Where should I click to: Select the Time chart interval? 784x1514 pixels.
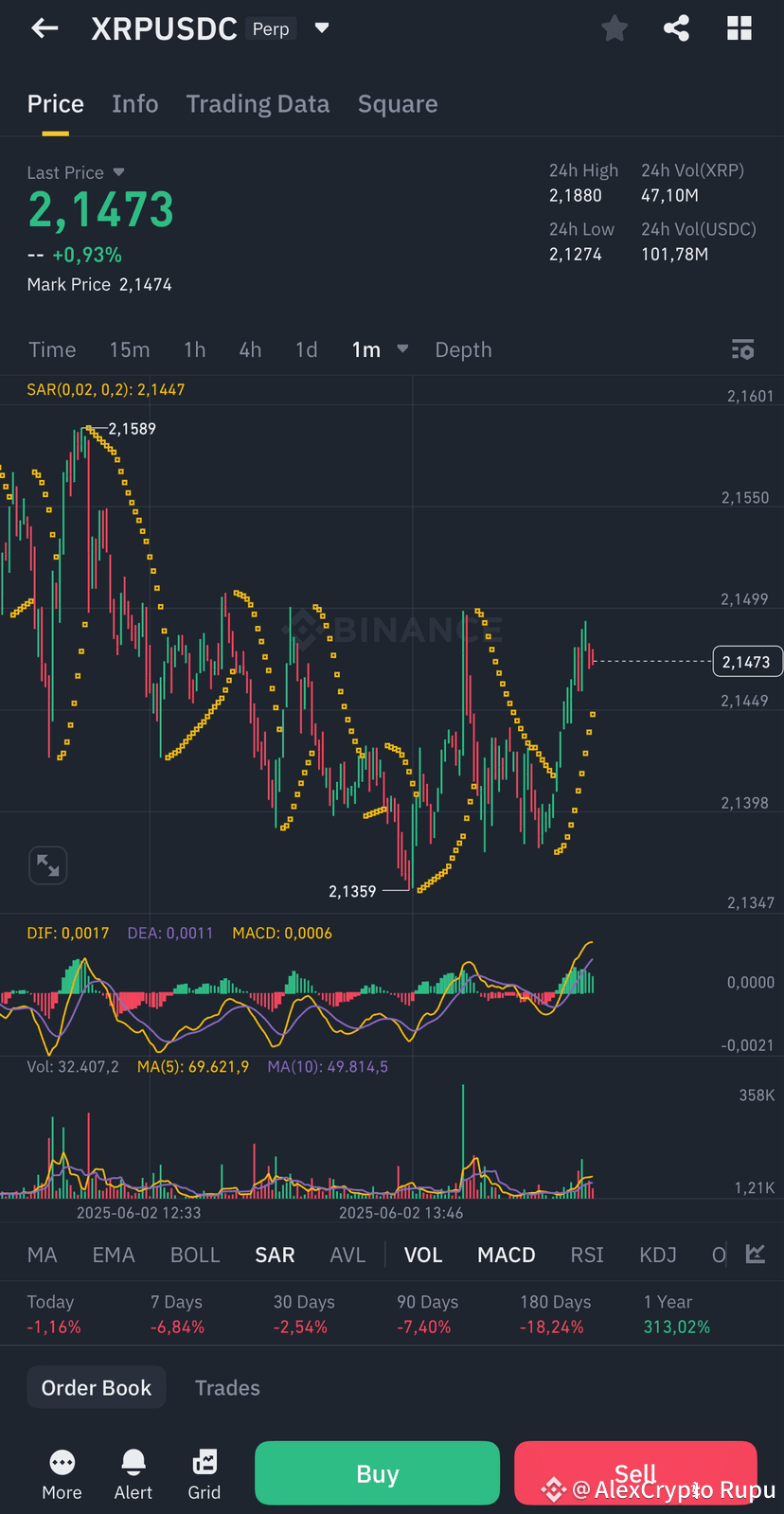[52, 349]
